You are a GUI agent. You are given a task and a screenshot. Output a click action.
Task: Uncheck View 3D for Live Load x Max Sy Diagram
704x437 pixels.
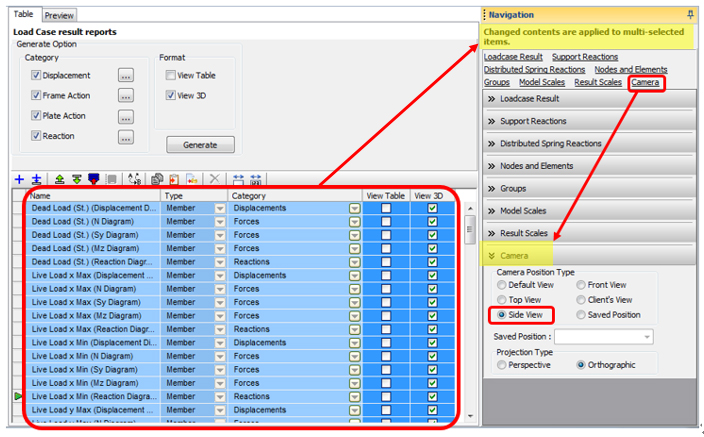(x=432, y=302)
